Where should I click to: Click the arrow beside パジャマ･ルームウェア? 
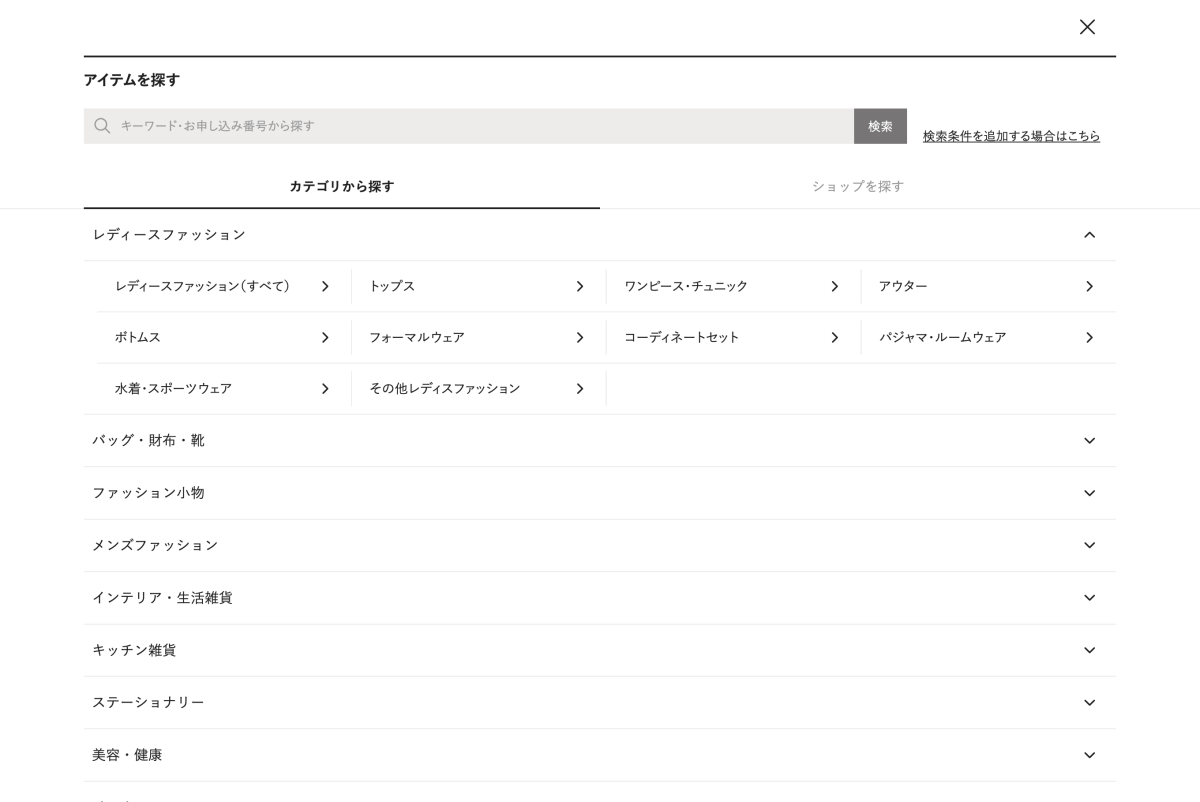[1089, 338]
